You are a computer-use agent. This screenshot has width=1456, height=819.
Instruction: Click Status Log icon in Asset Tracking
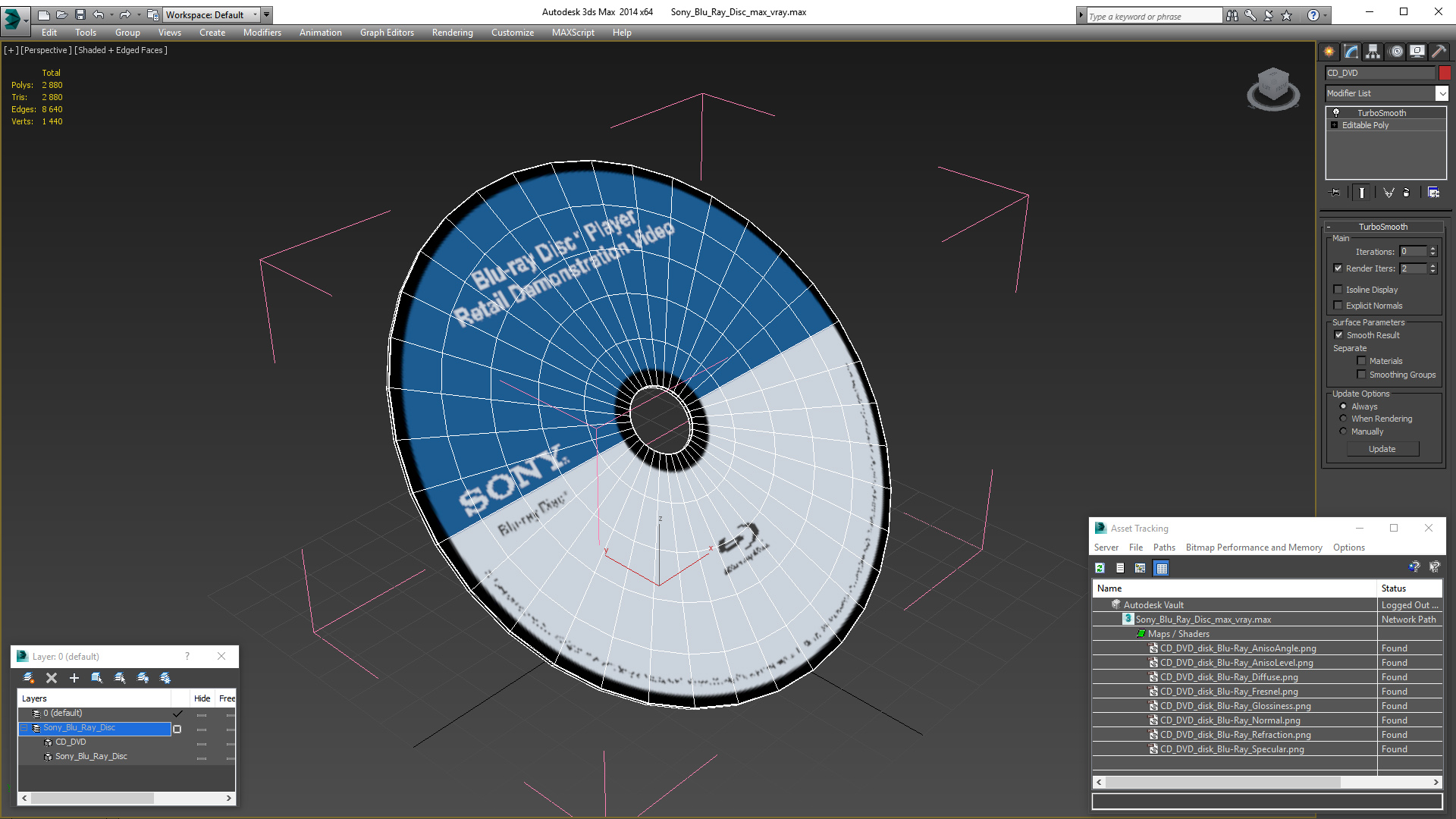(x=1120, y=568)
